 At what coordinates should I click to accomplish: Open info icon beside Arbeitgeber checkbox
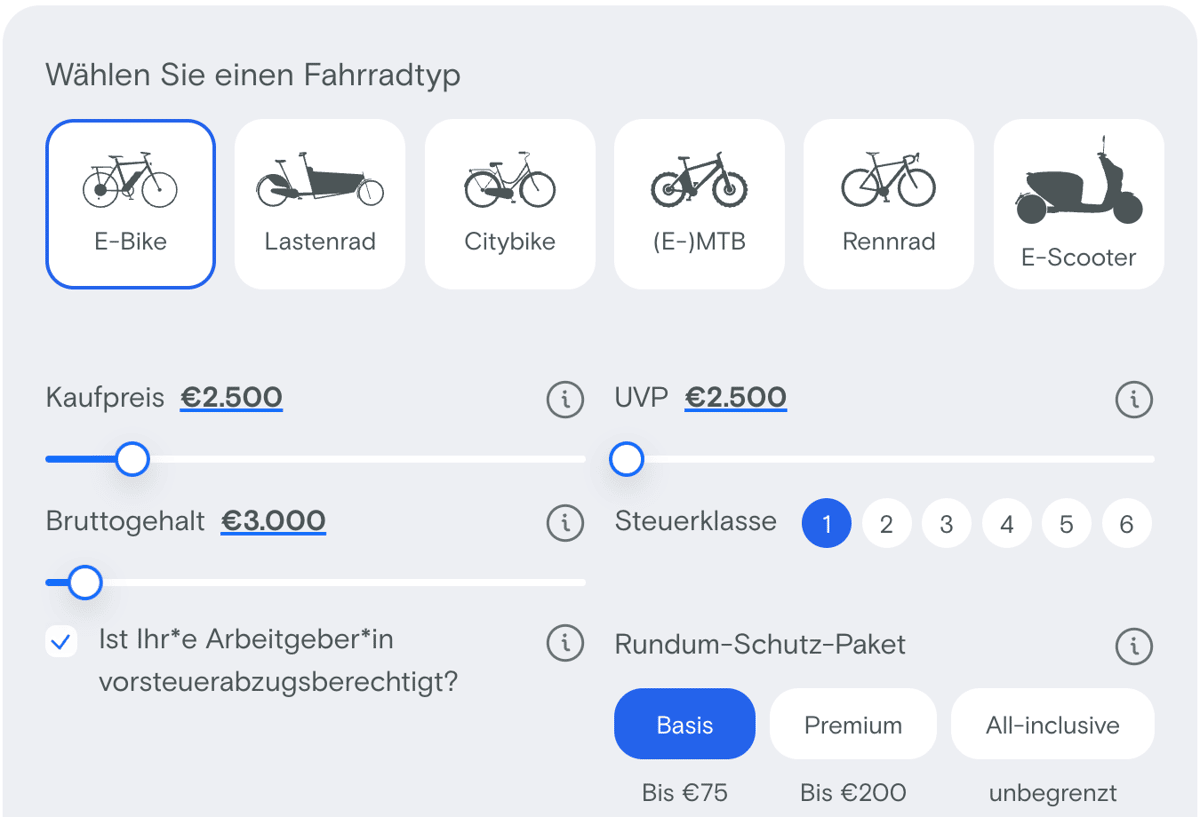pos(565,642)
